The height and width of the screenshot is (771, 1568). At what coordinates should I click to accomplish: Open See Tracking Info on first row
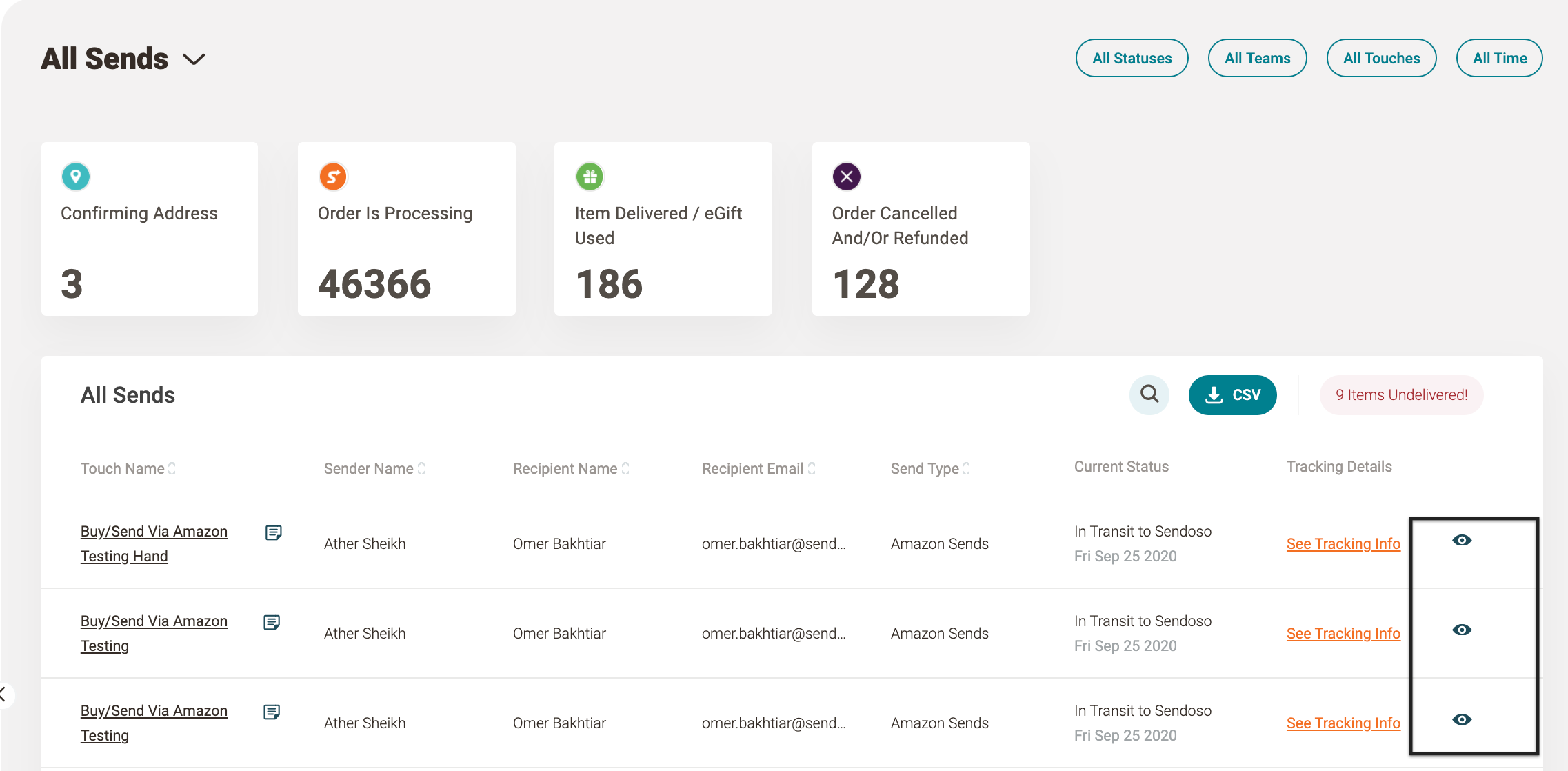(1343, 543)
